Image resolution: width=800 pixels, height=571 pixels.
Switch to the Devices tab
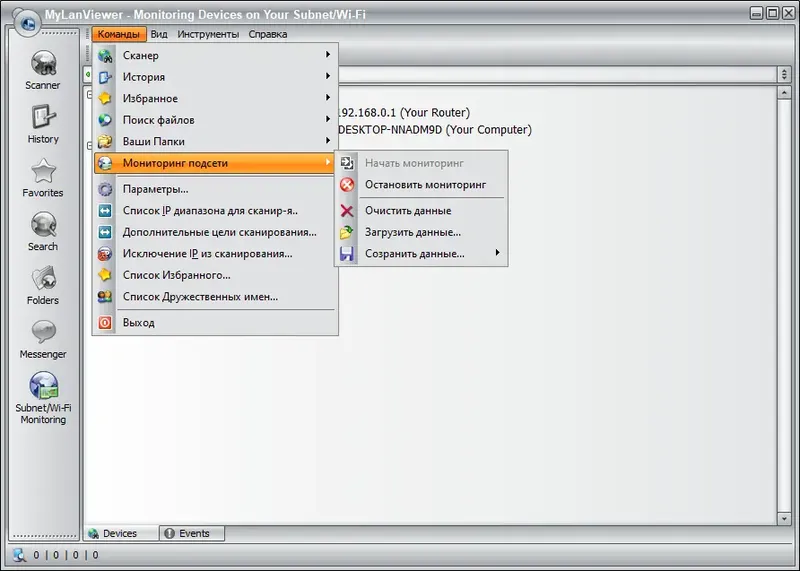pyautogui.click(x=121, y=533)
